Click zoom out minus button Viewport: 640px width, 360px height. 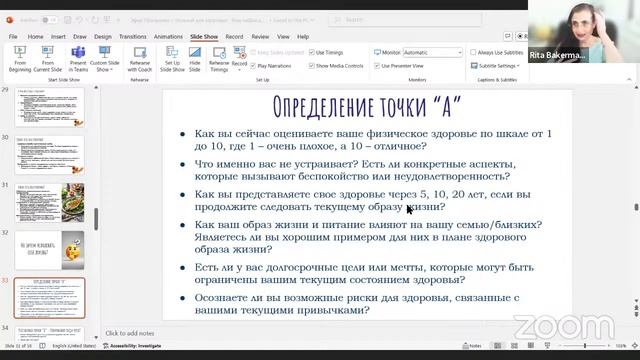(x=560, y=346)
